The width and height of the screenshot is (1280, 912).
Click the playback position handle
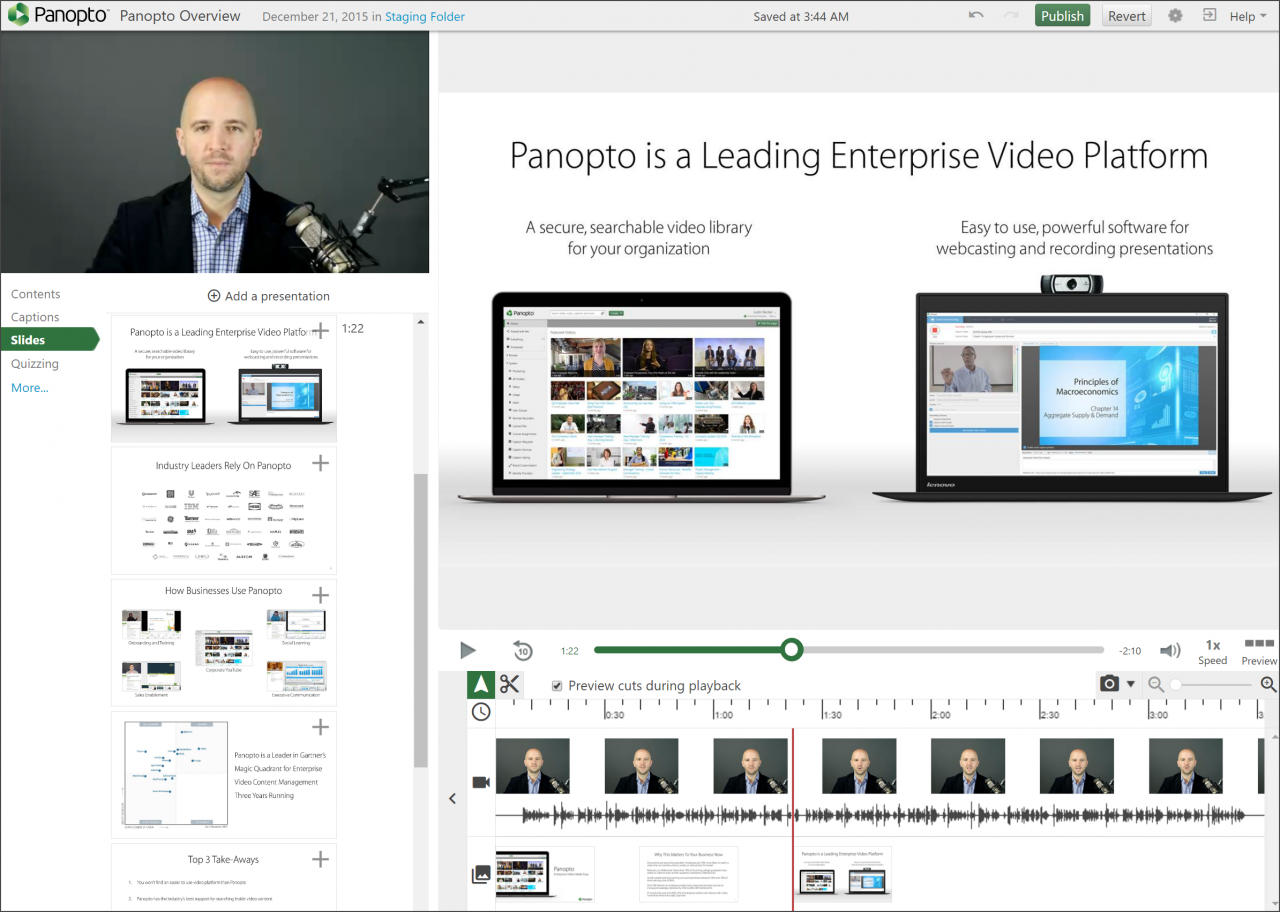click(x=792, y=650)
